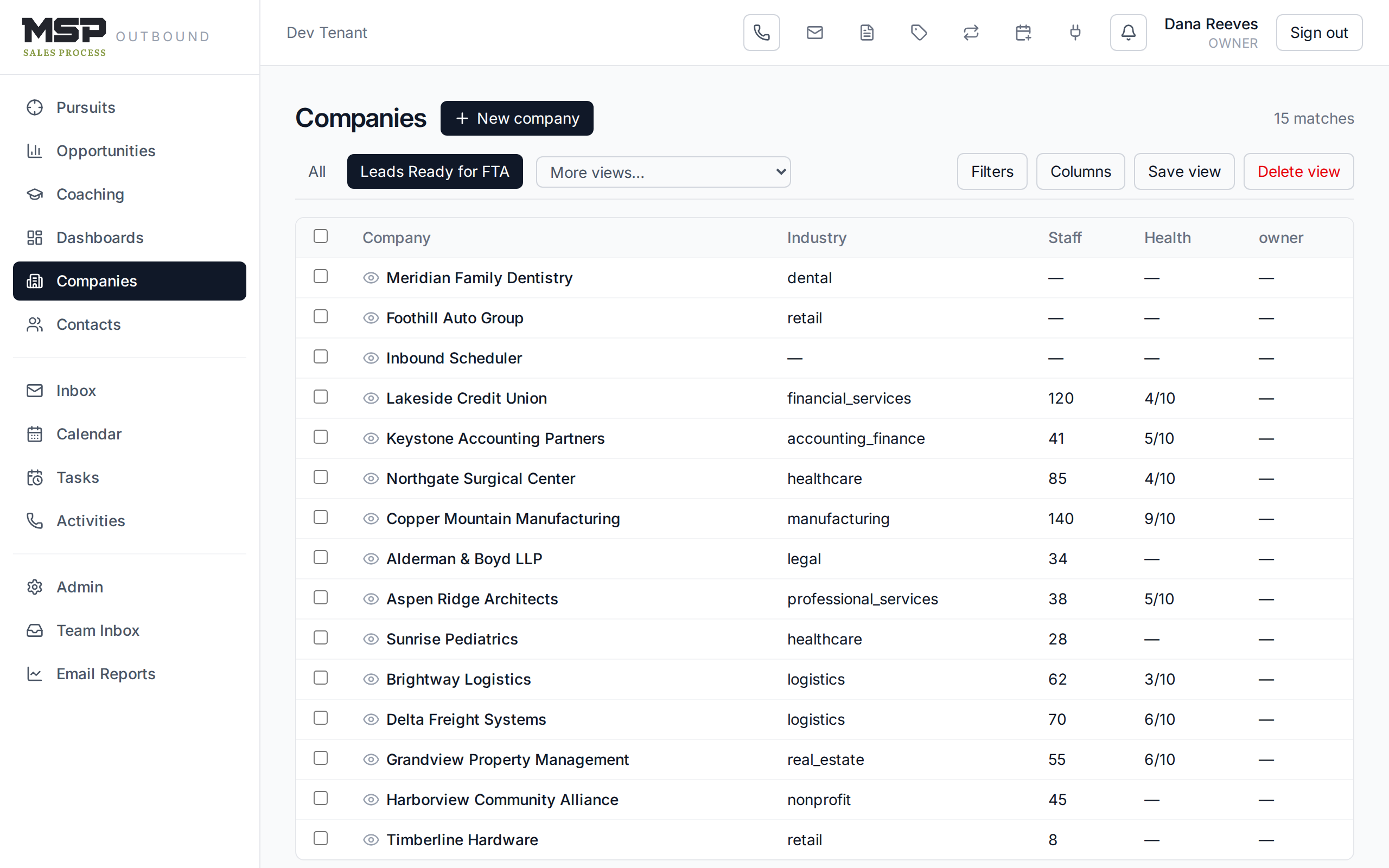Click the Opportunities bar chart icon
Image resolution: width=1389 pixels, height=868 pixels.
pos(35,151)
